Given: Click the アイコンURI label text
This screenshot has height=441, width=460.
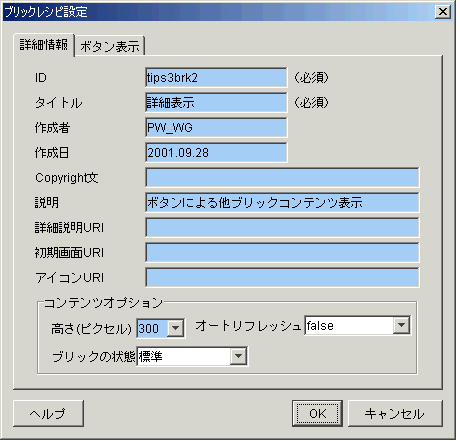Looking at the screenshot, I should pyautogui.click(x=70, y=278).
